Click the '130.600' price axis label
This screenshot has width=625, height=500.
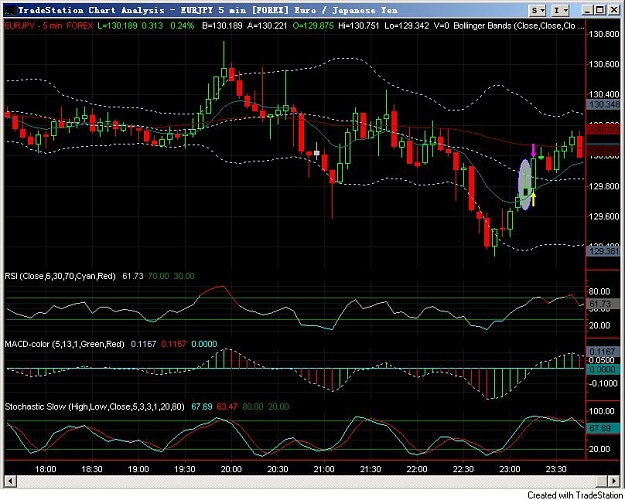coord(604,64)
